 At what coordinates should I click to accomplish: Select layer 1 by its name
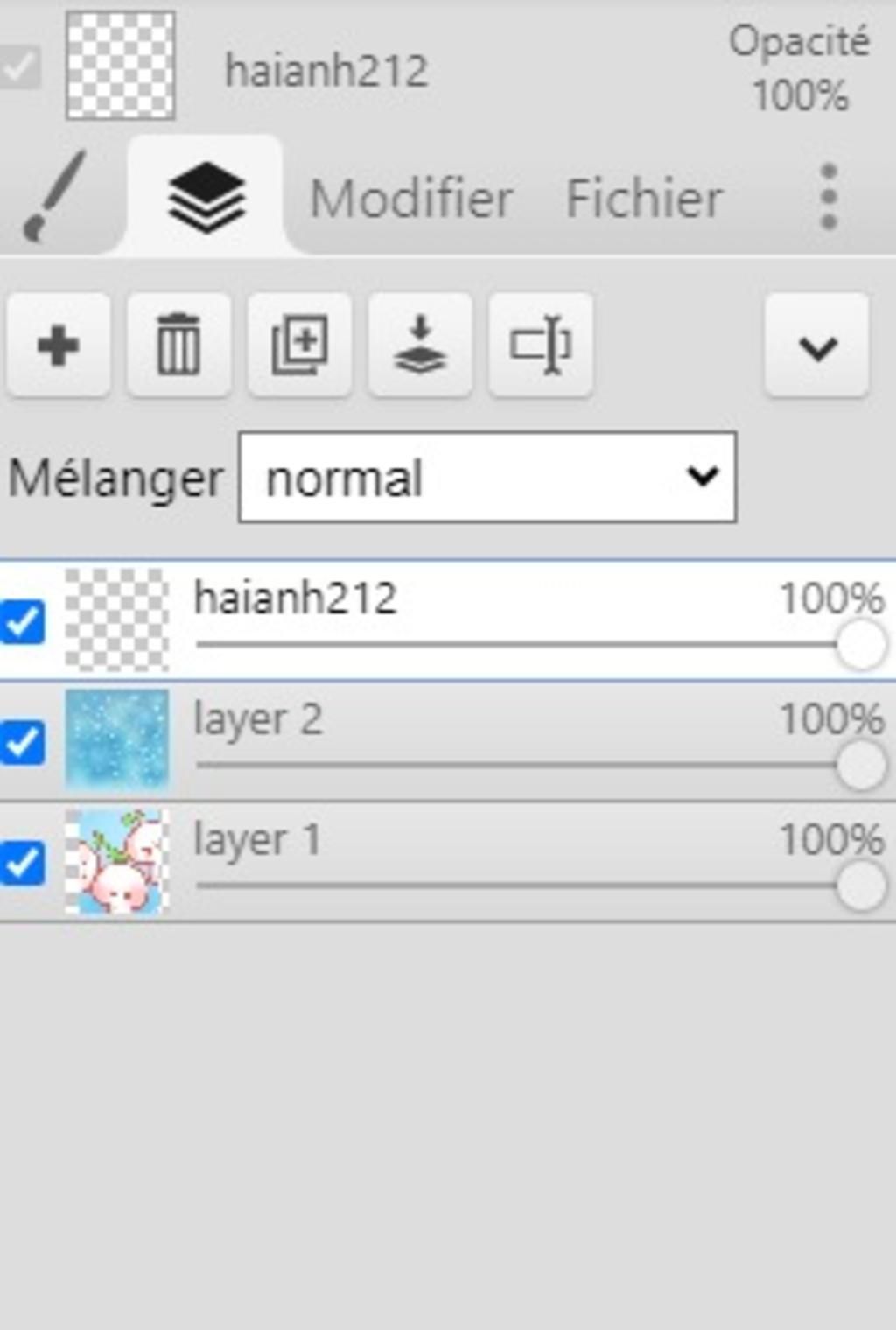click(257, 840)
